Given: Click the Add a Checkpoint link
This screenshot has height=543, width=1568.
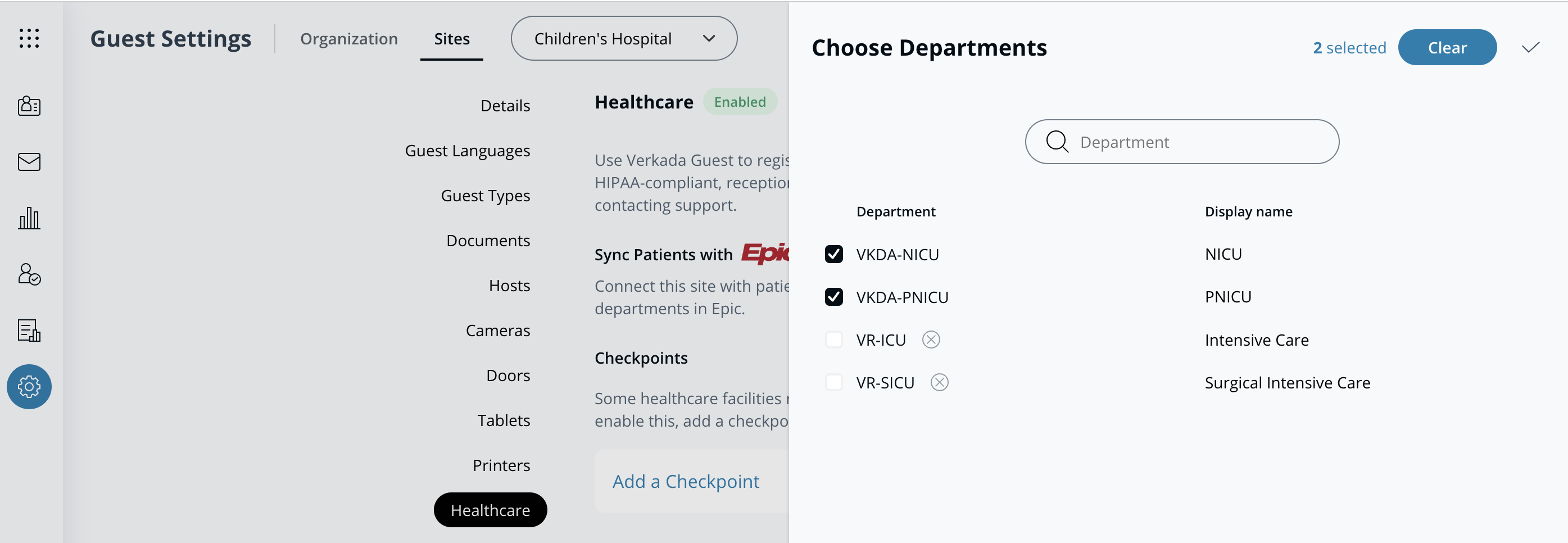Looking at the screenshot, I should click(x=686, y=482).
